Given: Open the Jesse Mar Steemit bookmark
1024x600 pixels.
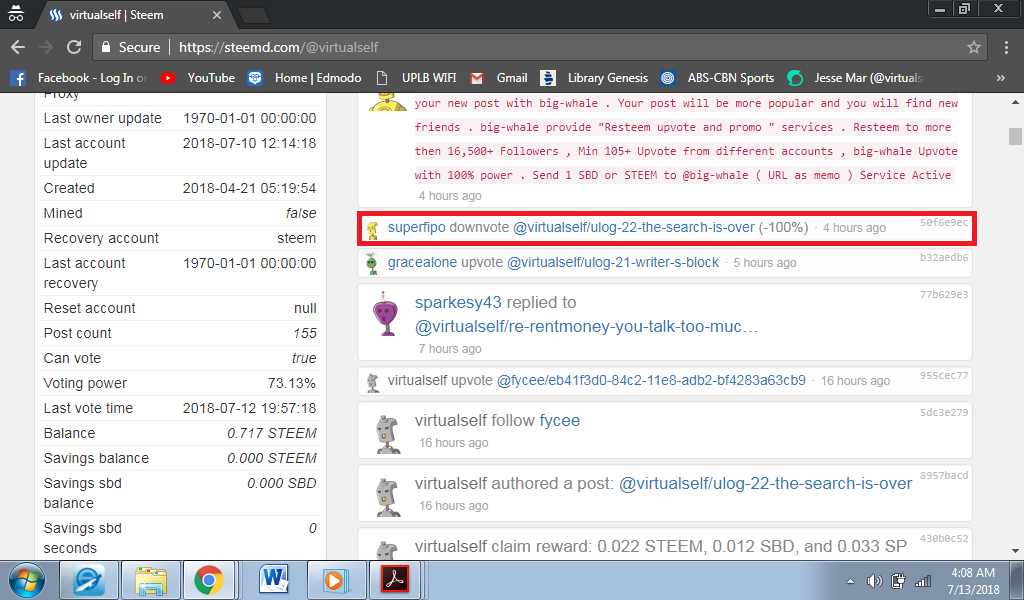Looking at the screenshot, I should coord(856,78).
